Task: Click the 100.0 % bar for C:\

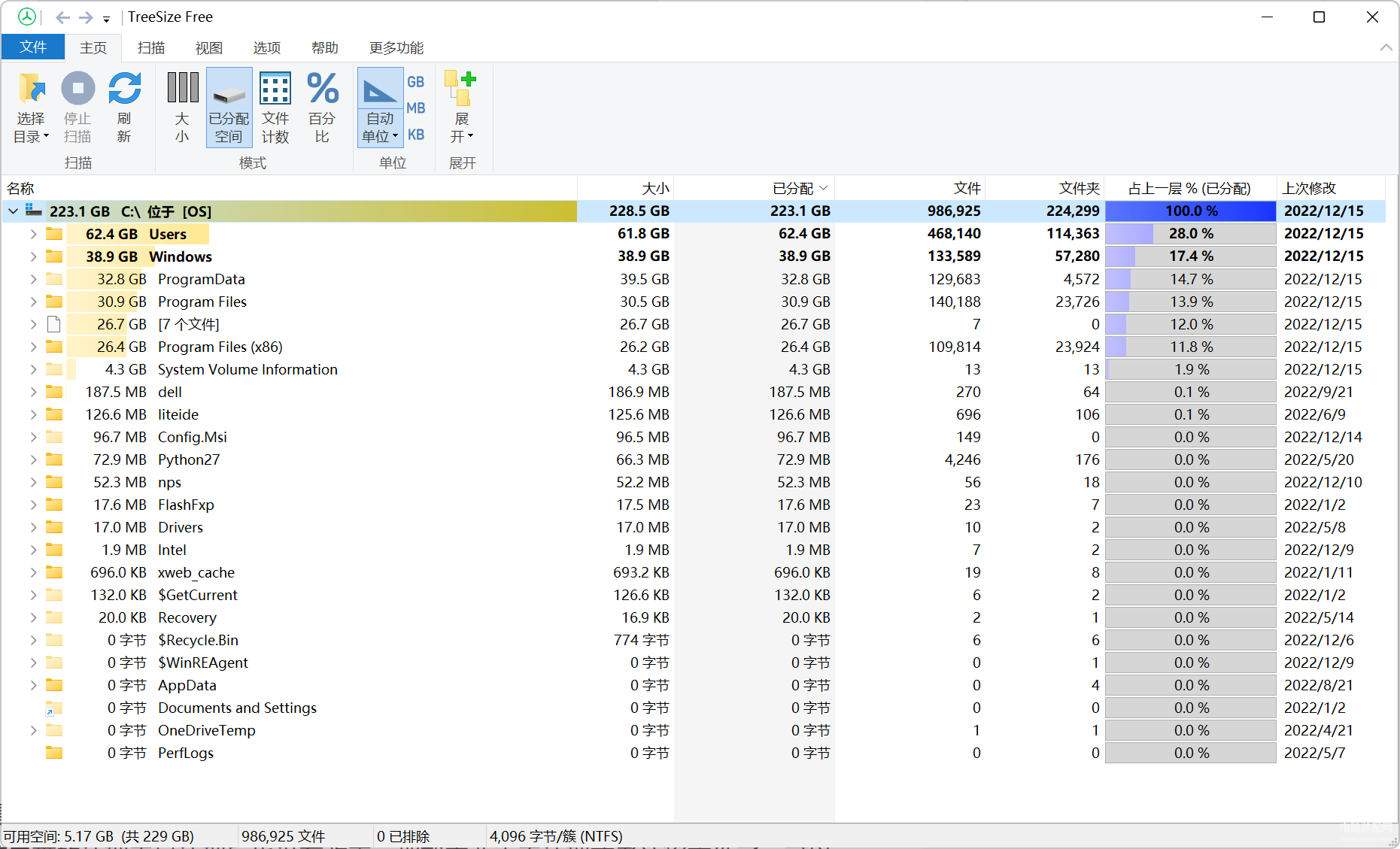Action: click(x=1191, y=211)
